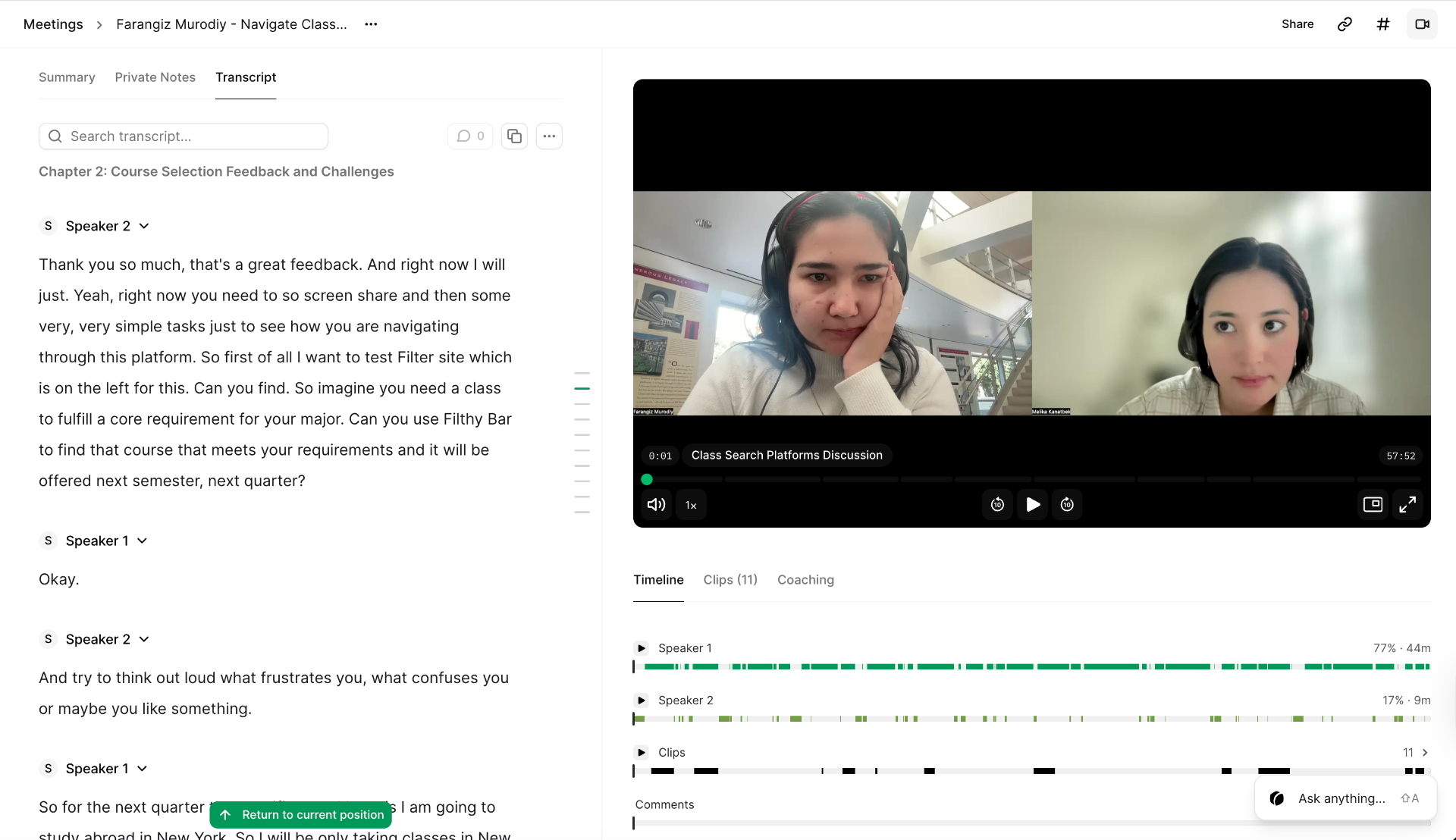Play the meeting recording

tap(1033, 505)
